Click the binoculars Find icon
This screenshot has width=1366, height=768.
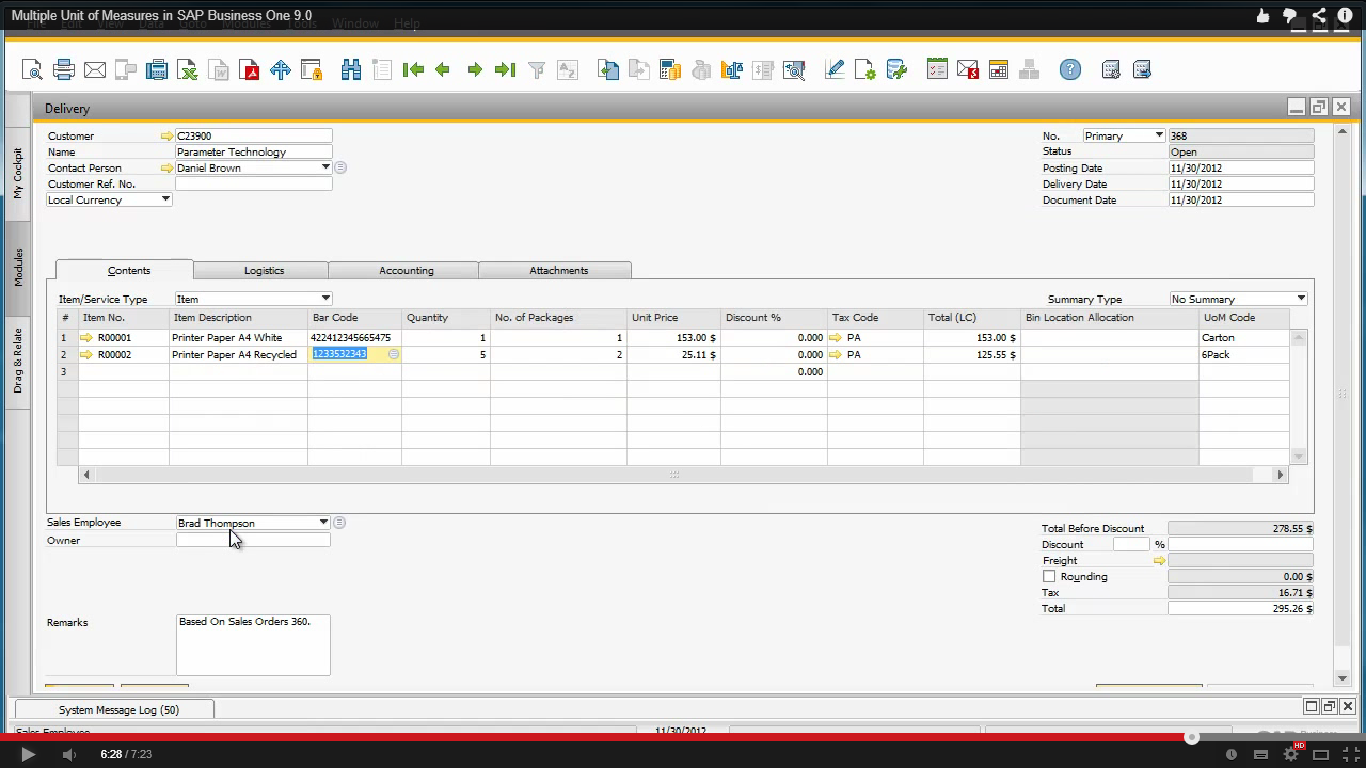point(351,70)
